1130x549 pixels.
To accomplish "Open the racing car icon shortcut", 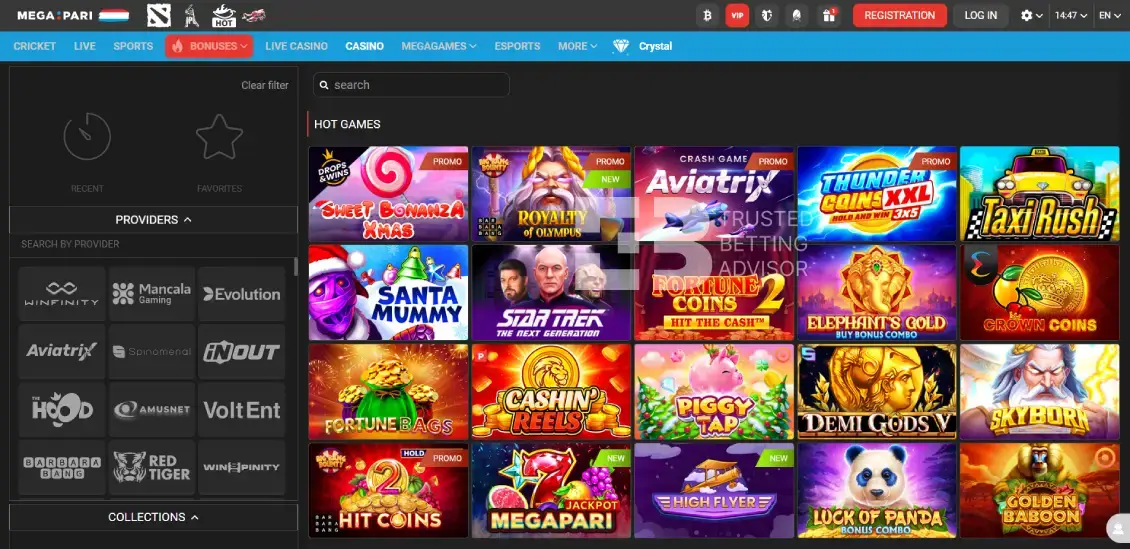I will point(254,15).
